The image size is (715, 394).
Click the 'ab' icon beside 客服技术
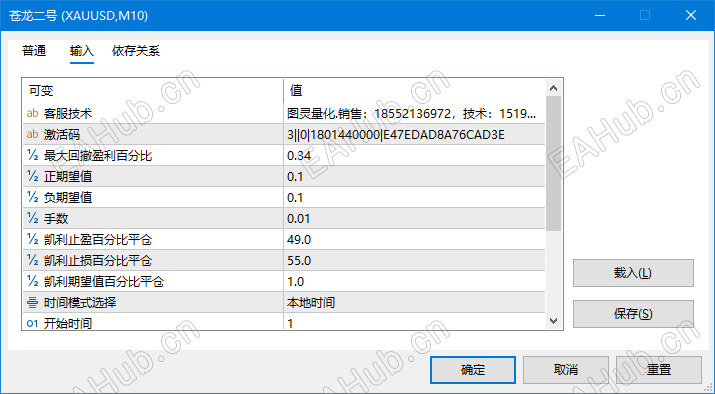coord(32,113)
